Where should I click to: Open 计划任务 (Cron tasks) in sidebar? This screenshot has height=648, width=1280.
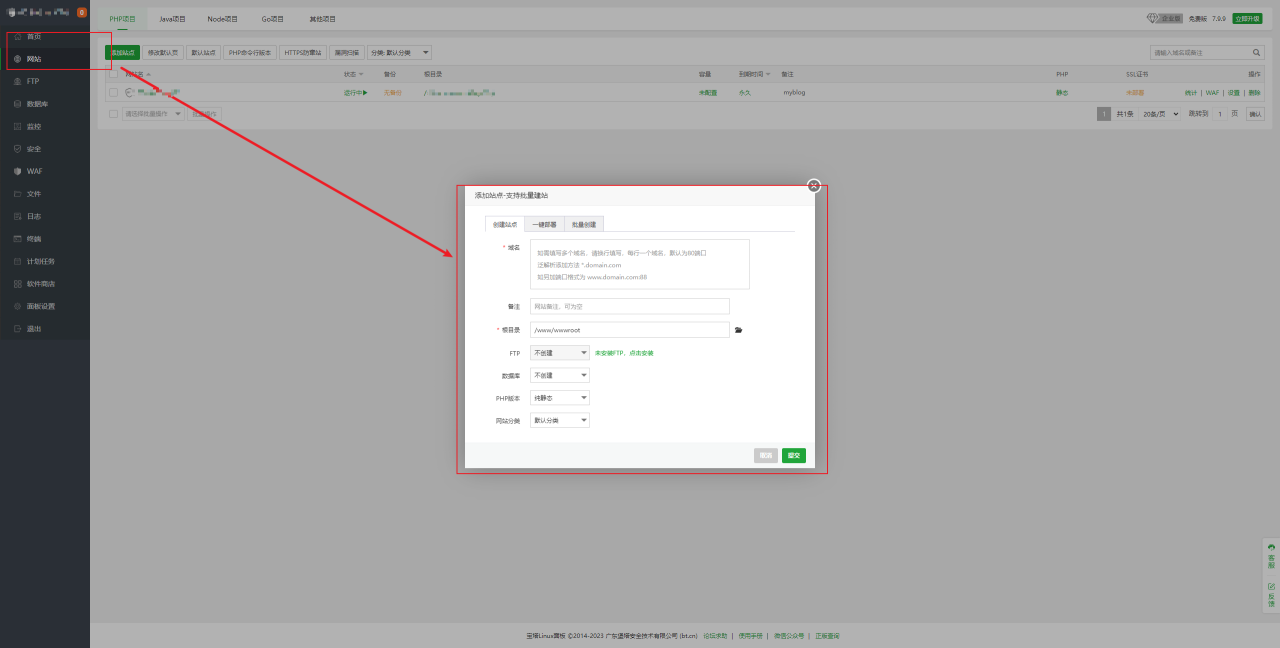click(x=40, y=261)
